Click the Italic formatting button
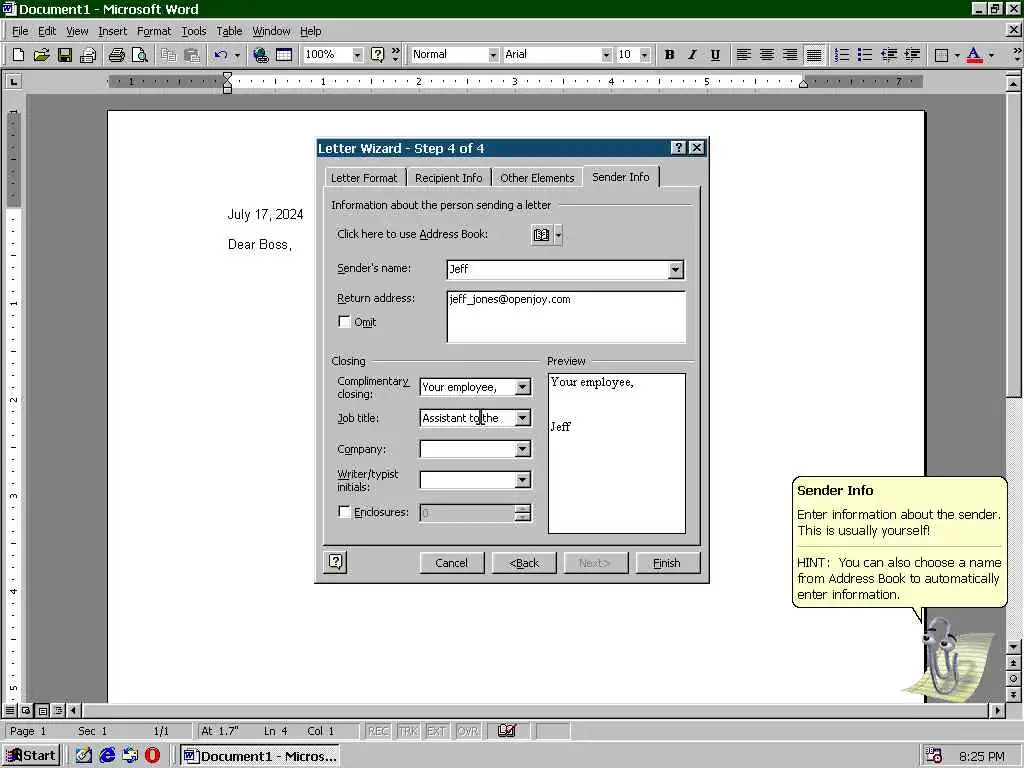Screen dimensions: 1024x768 (x=692, y=55)
